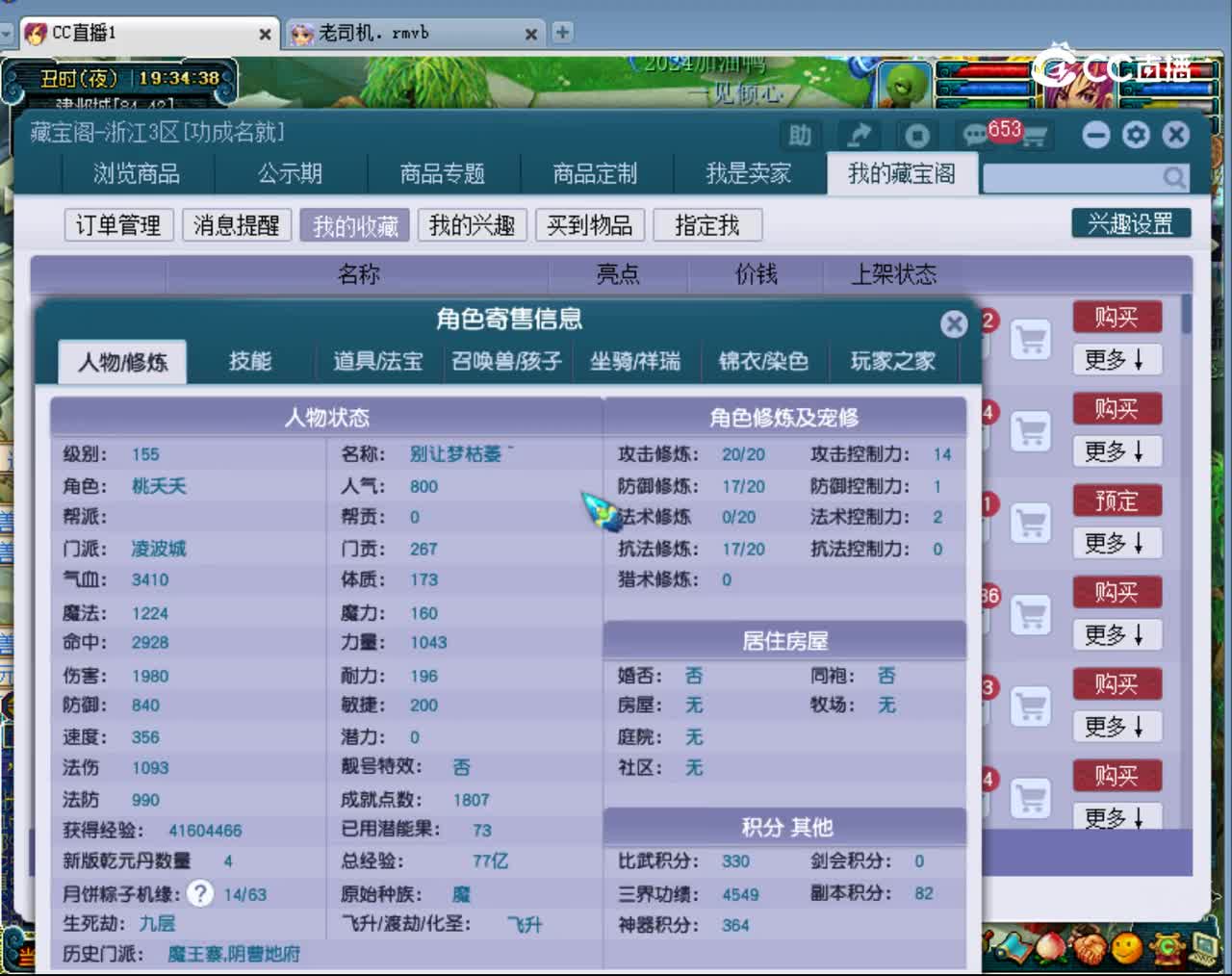Switch to the 技能 tab
The height and width of the screenshot is (976, 1232).
point(250,361)
